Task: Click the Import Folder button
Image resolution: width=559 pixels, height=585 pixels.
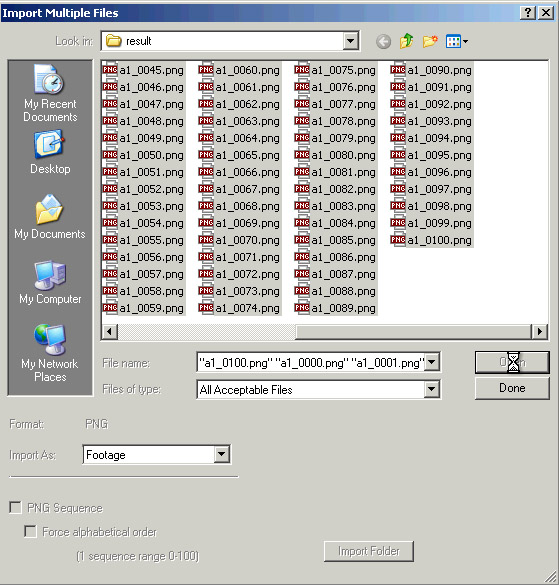Action: pyautogui.click(x=369, y=551)
